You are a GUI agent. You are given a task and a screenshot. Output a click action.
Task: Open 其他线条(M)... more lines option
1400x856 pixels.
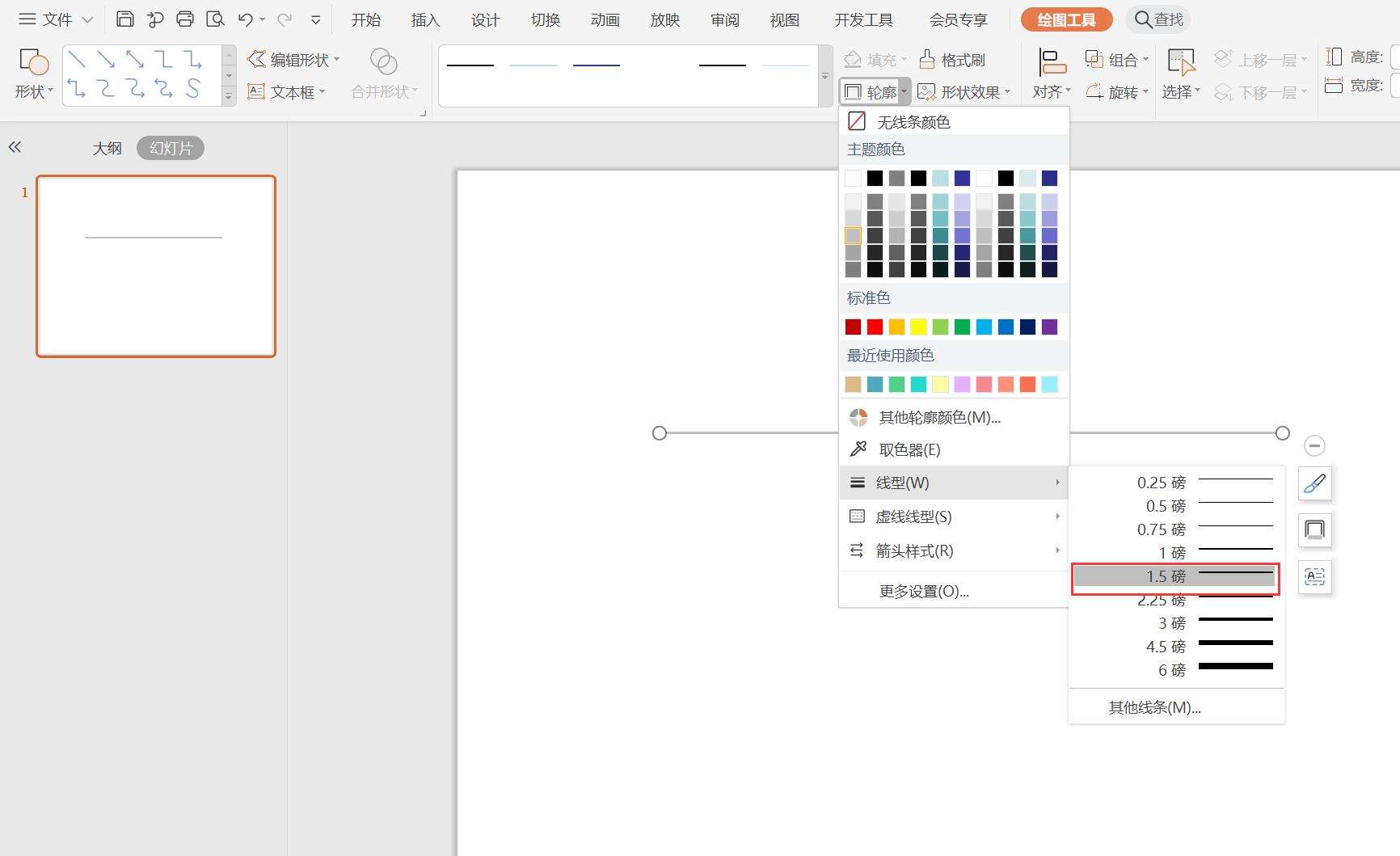coord(1154,707)
